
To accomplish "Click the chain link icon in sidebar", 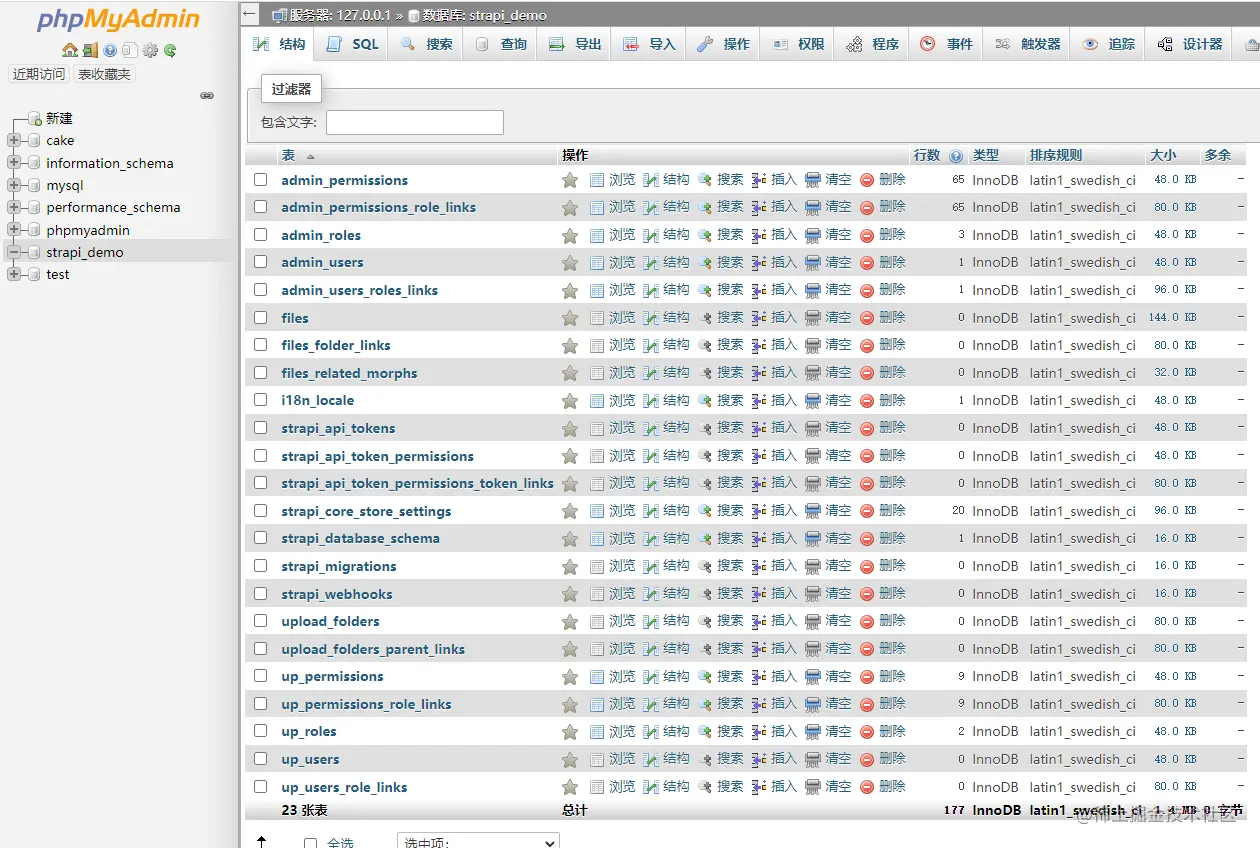I will [x=207, y=96].
